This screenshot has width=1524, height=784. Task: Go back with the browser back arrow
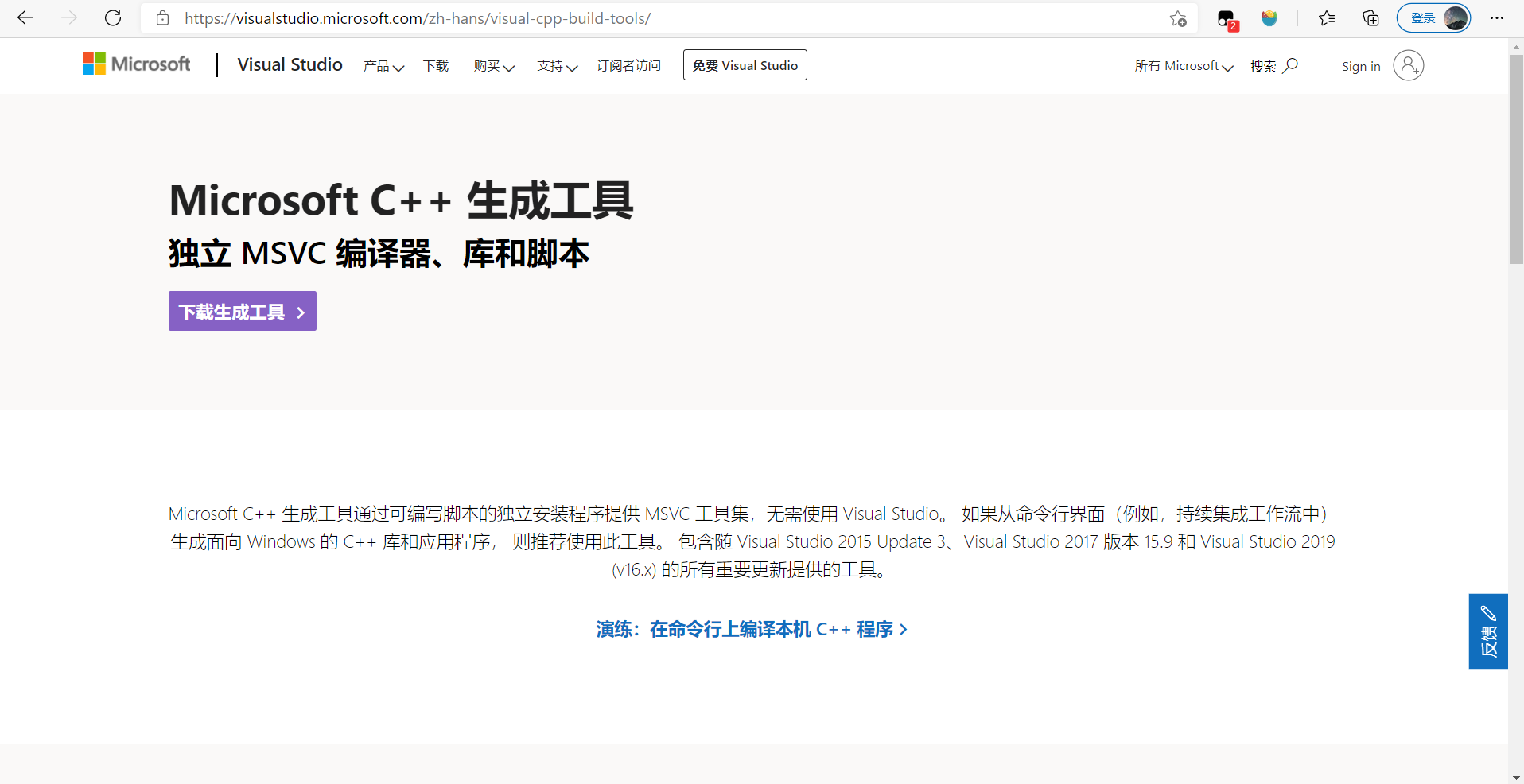coord(25,17)
